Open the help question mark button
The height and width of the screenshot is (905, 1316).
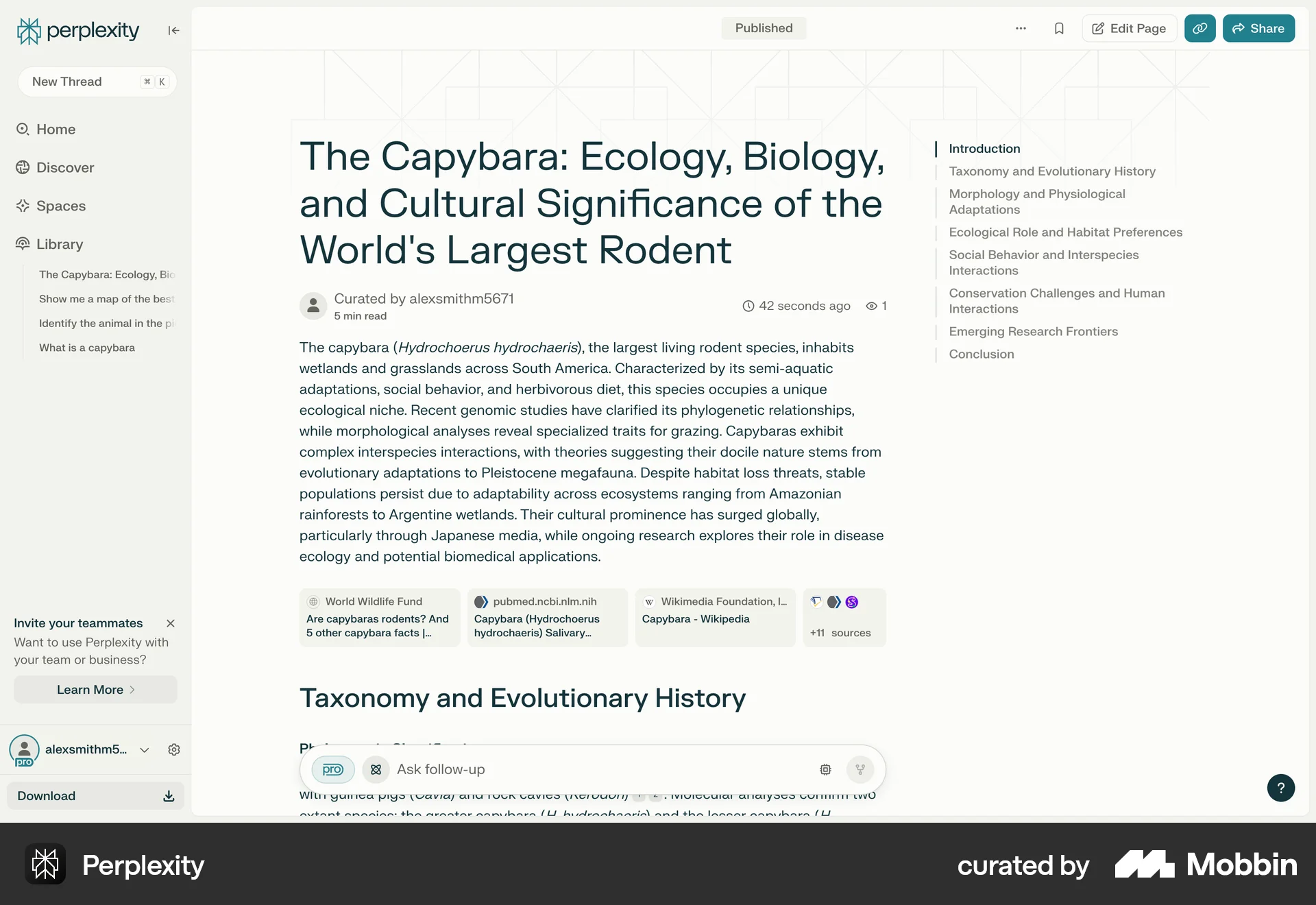pyautogui.click(x=1280, y=788)
